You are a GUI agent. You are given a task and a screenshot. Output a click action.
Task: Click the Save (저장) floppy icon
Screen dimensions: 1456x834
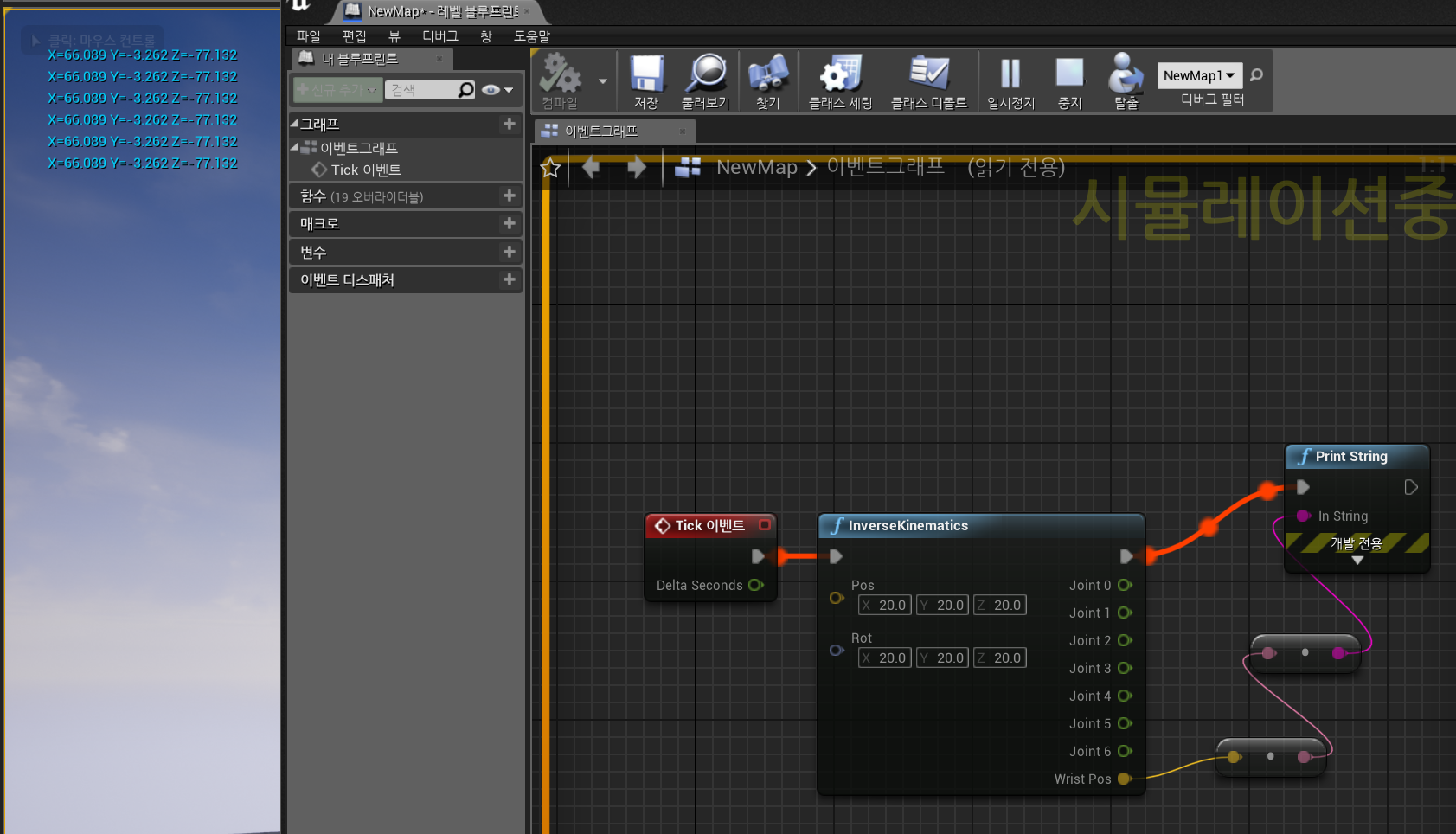(646, 74)
